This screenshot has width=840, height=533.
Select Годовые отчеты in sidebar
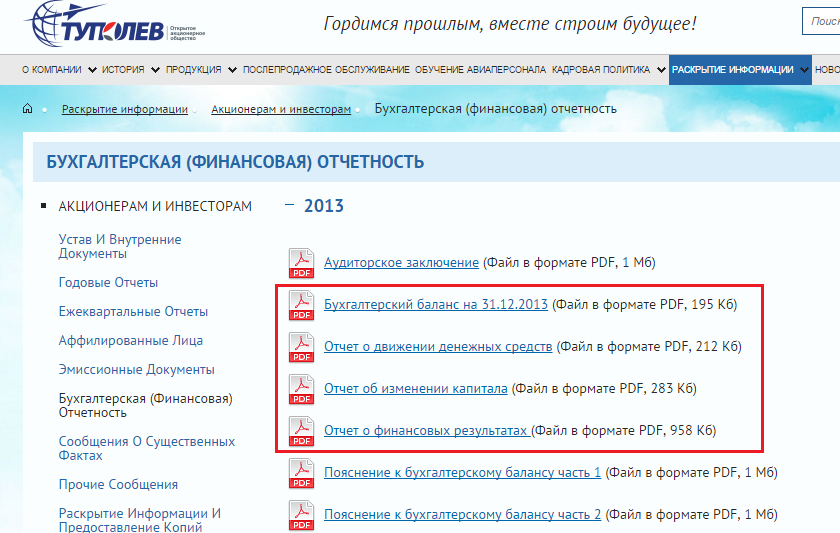(108, 283)
